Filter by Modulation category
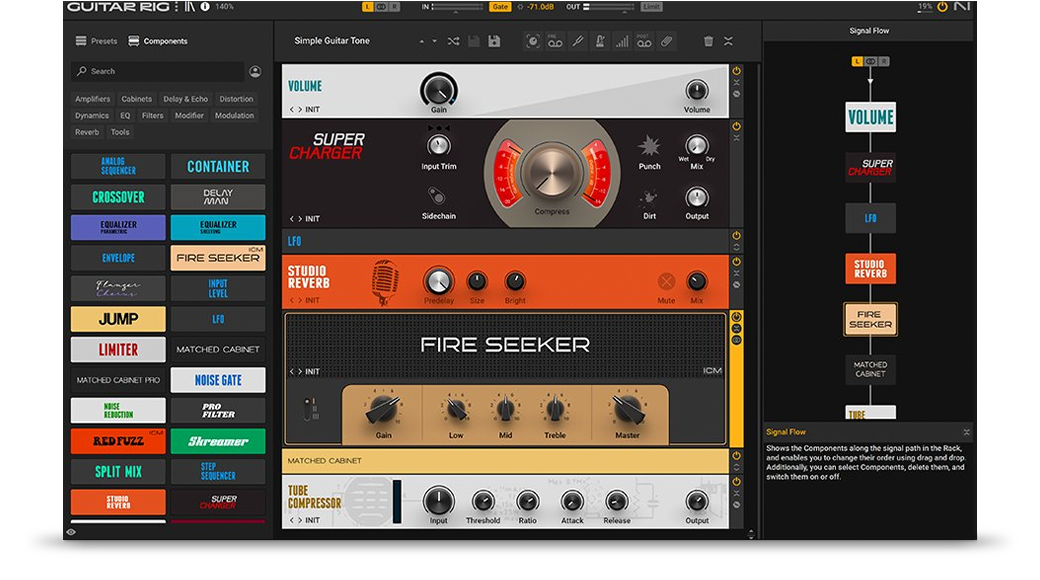The height and width of the screenshot is (580, 1040). point(234,115)
